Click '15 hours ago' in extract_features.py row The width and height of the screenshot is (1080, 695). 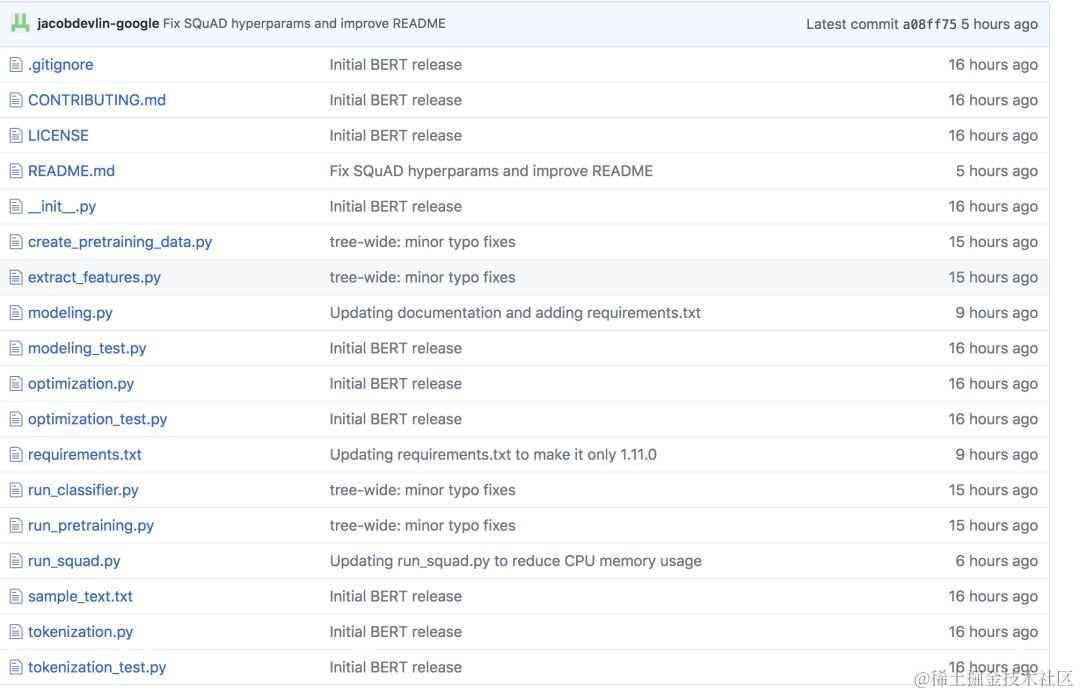pos(993,278)
